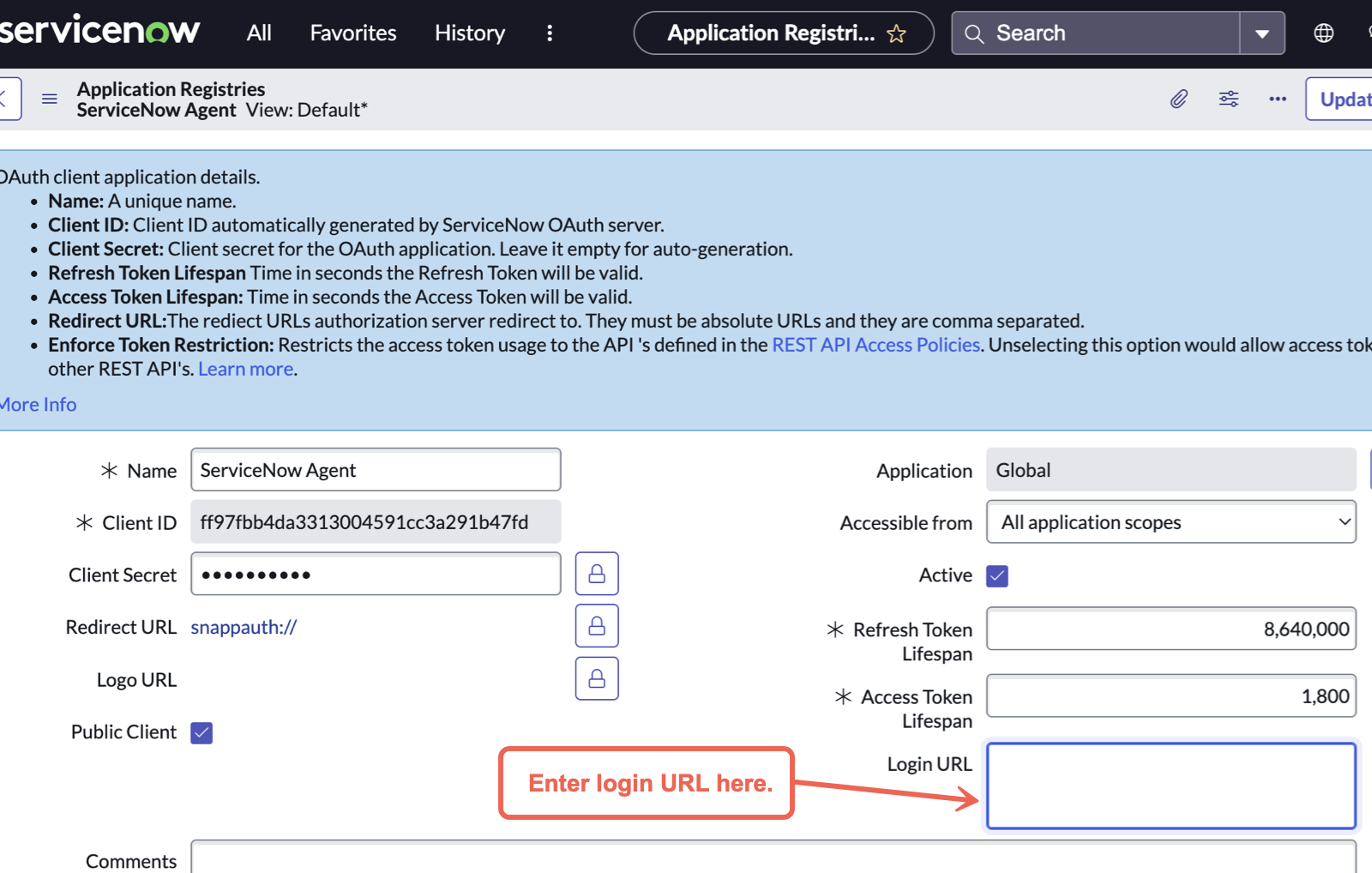Edit the Name field

tap(376, 470)
